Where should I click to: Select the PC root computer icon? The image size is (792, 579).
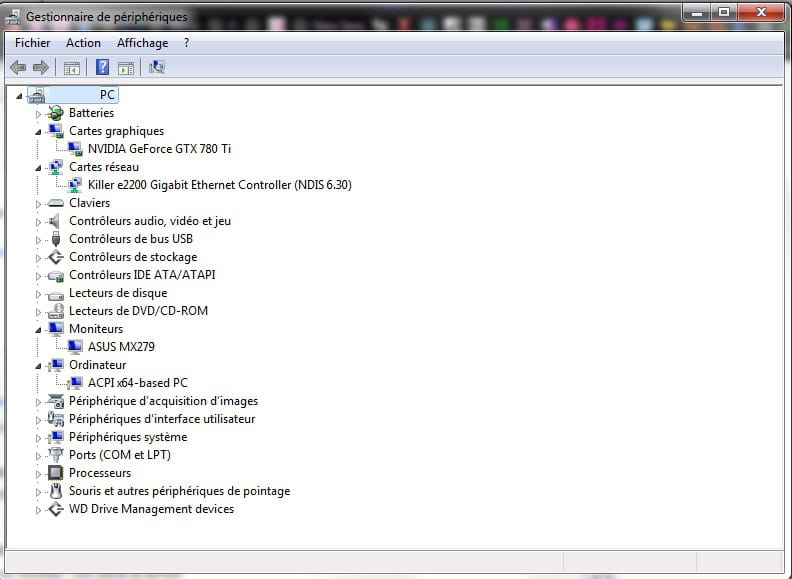(36, 95)
